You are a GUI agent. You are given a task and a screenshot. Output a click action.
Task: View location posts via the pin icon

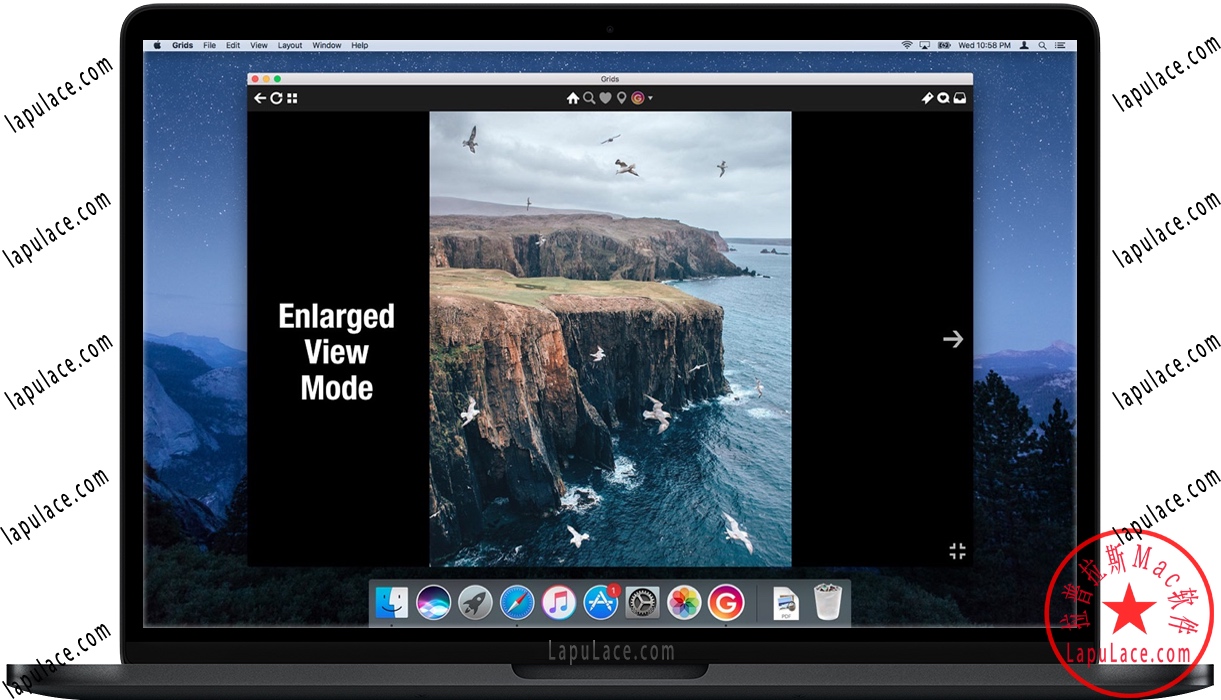point(621,97)
